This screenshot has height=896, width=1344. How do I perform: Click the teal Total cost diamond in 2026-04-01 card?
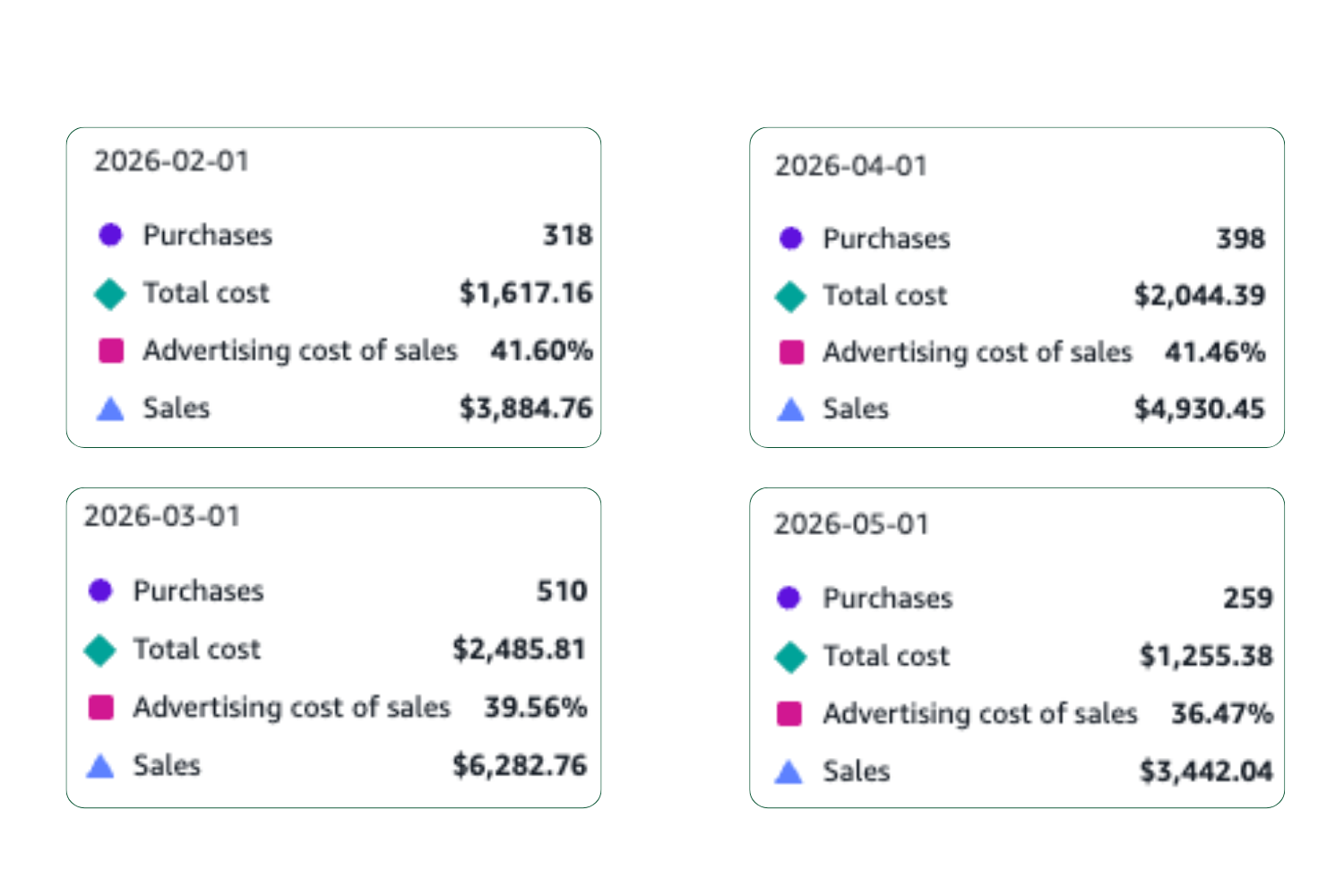tap(791, 296)
